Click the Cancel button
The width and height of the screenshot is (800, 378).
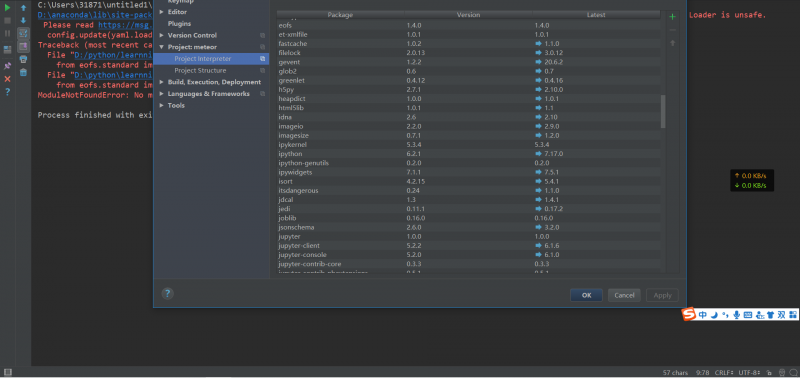[624, 295]
